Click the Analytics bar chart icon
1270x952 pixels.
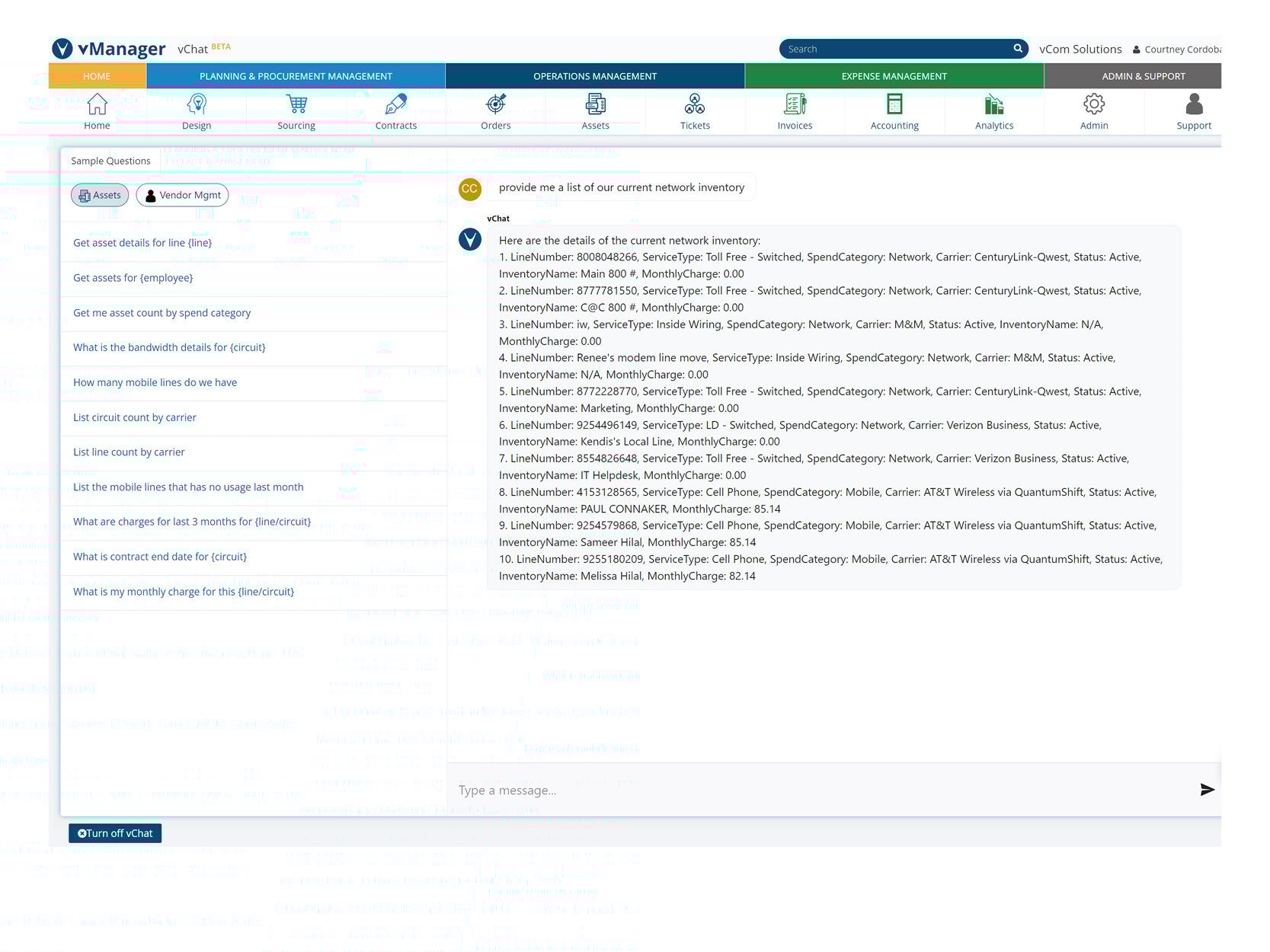[994, 110]
